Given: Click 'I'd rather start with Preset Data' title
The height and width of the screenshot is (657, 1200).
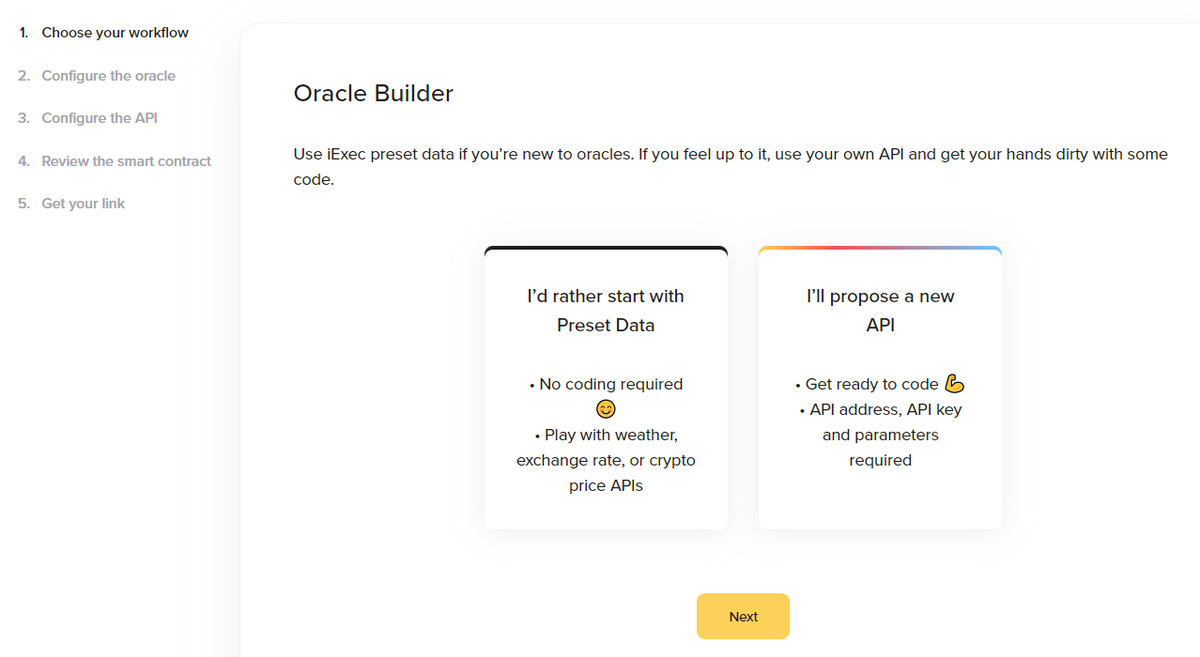Looking at the screenshot, I should coord(606,310).
